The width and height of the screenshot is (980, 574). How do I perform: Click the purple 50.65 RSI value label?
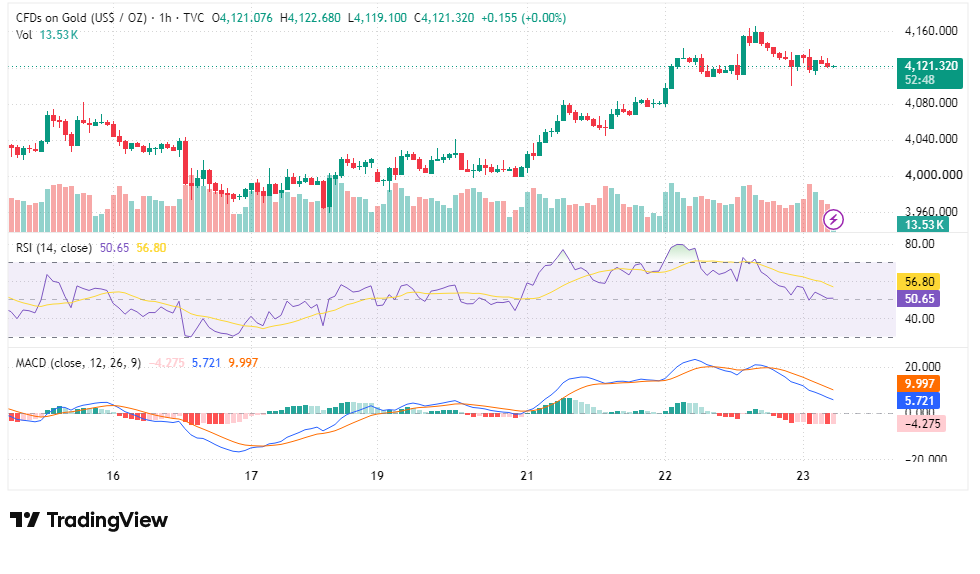[918, 299]
